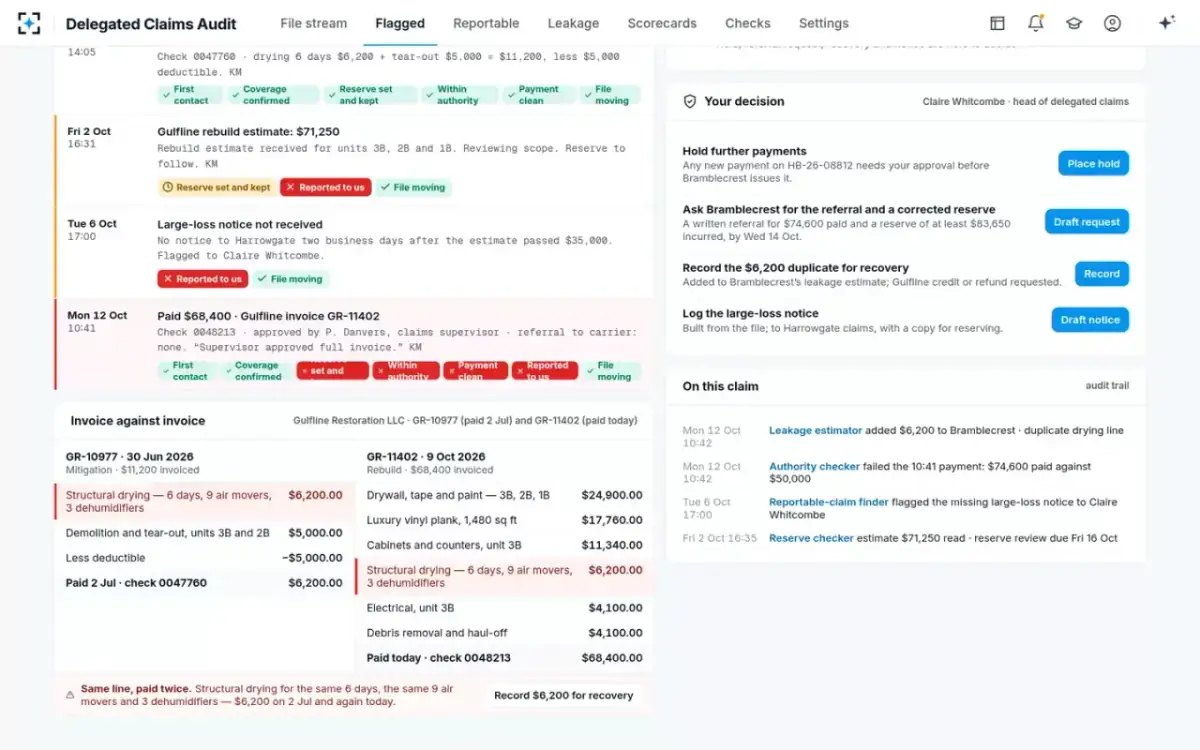Click Paid 2 Jul · check 0047760 row
1200x750 pixels.
pos(204,583)
